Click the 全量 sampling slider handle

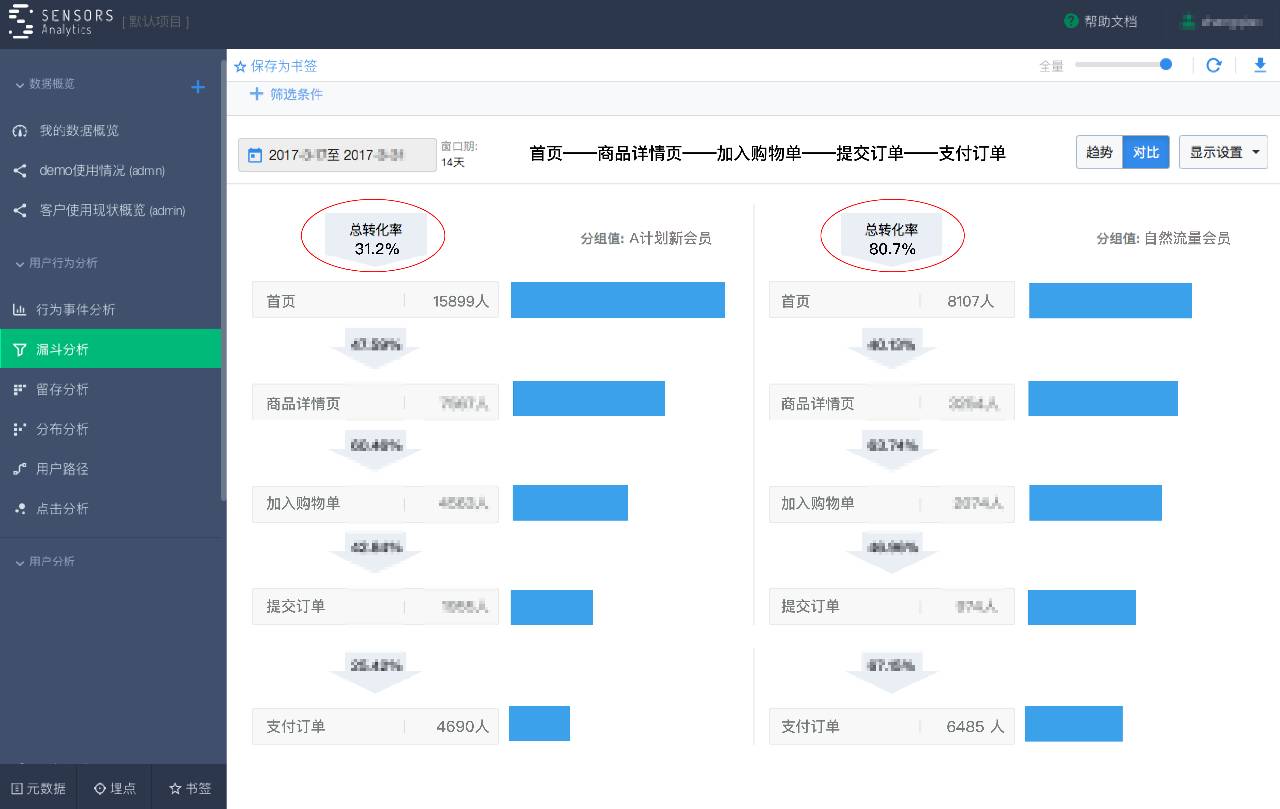pyautogui.click(x=1166, y=64)
